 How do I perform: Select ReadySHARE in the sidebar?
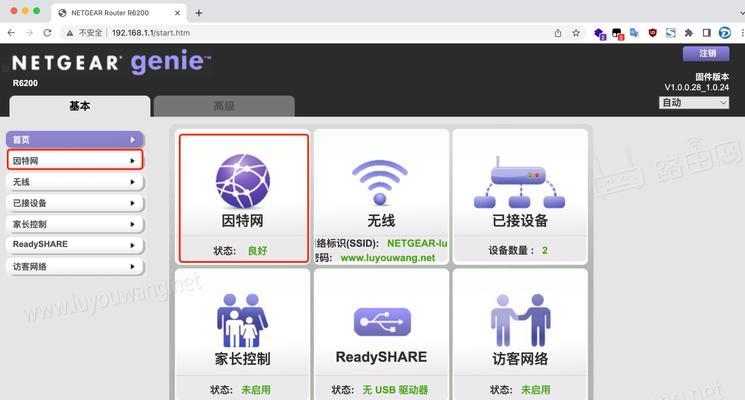(x=75, y=245)
